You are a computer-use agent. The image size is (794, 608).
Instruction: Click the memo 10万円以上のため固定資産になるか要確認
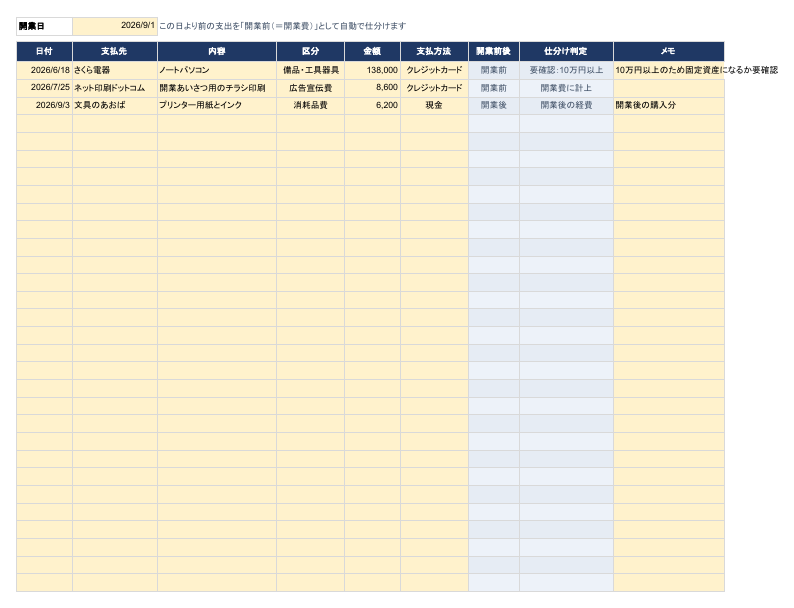tap(696, 70)
